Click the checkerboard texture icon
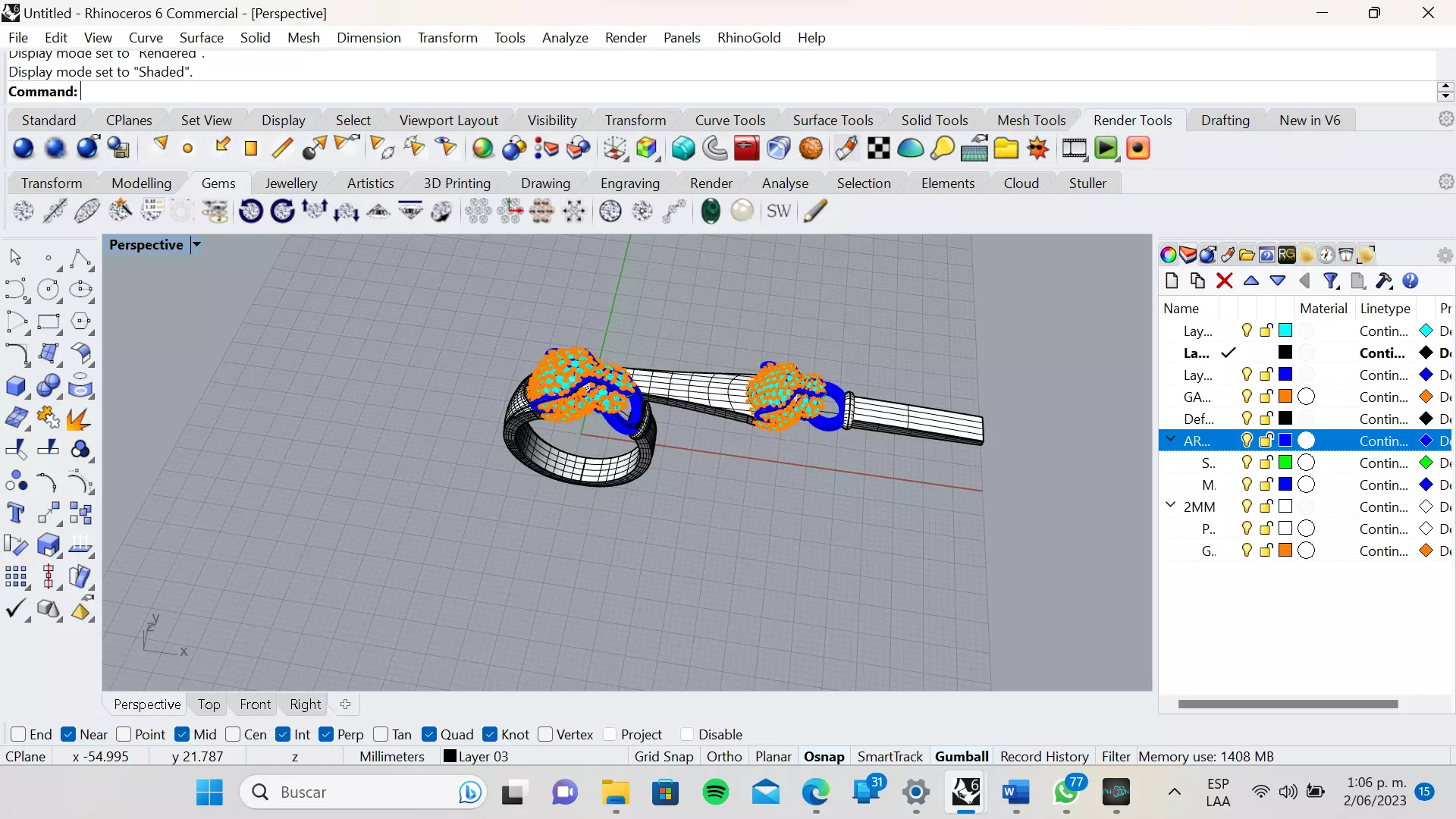The height and width of the screenshot is (819, 1456). 878,148
